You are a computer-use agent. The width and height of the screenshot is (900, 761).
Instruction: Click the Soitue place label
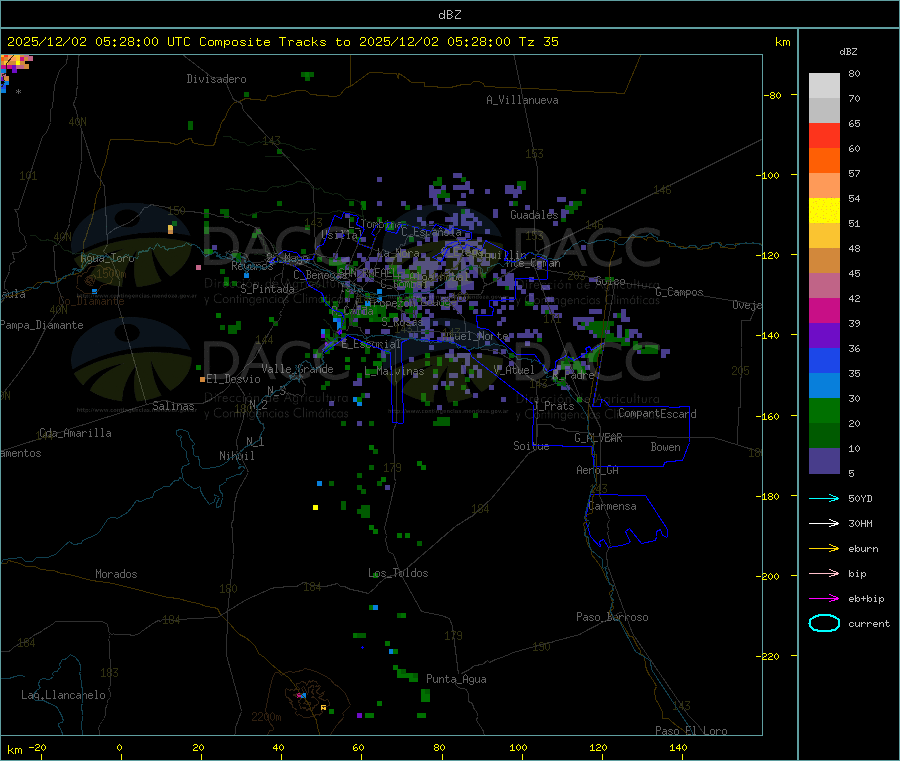coord(531,446)
